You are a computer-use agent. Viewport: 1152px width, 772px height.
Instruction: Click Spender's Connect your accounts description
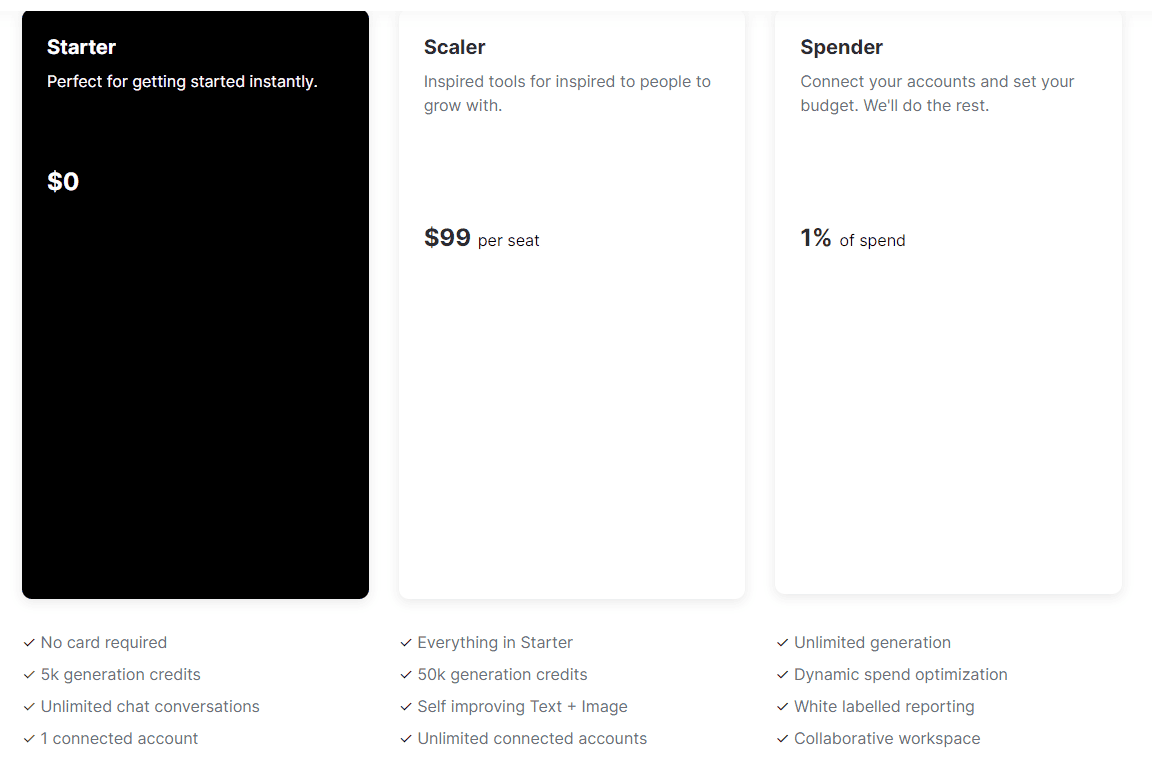pos(937,93)
